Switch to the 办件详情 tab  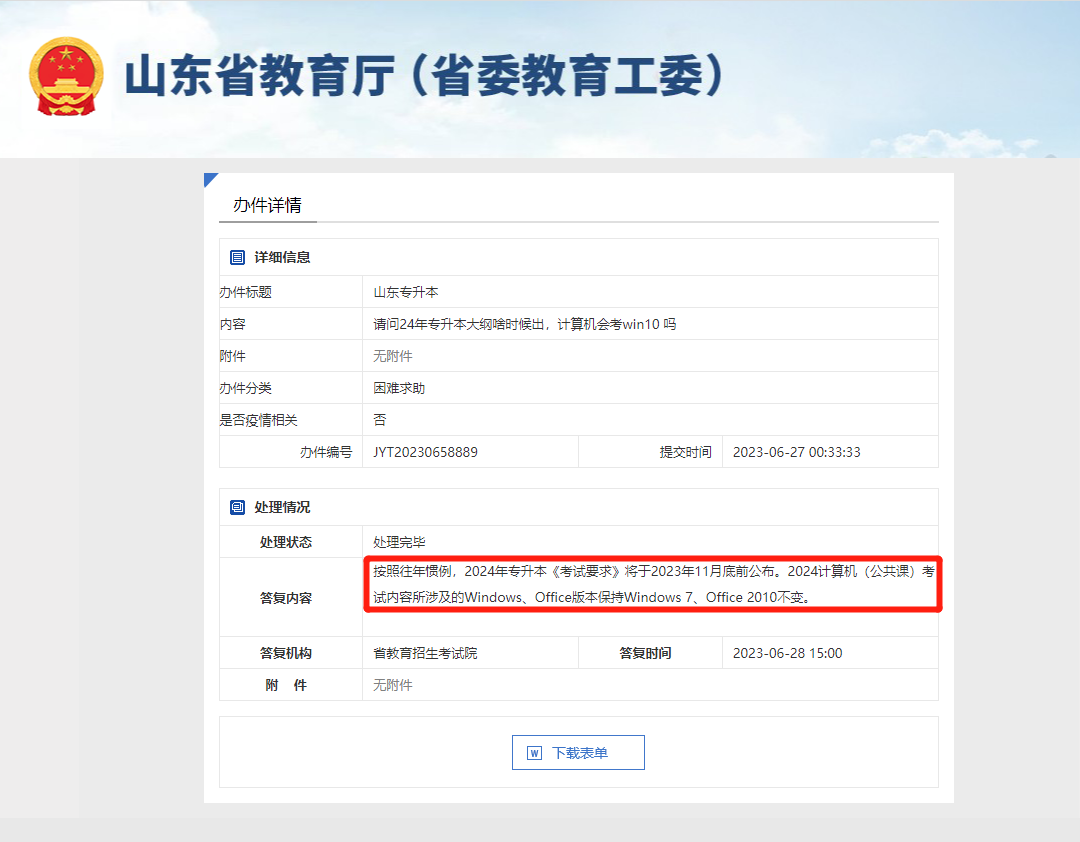click(x=267, y=204)
